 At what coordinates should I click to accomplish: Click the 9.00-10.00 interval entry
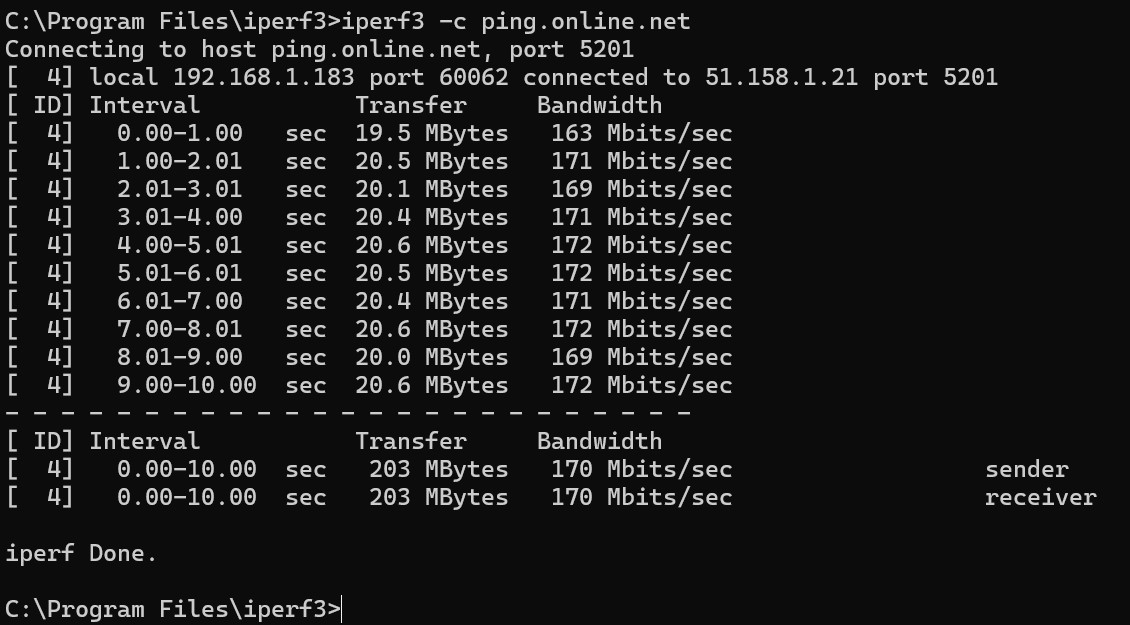[187, 386]
